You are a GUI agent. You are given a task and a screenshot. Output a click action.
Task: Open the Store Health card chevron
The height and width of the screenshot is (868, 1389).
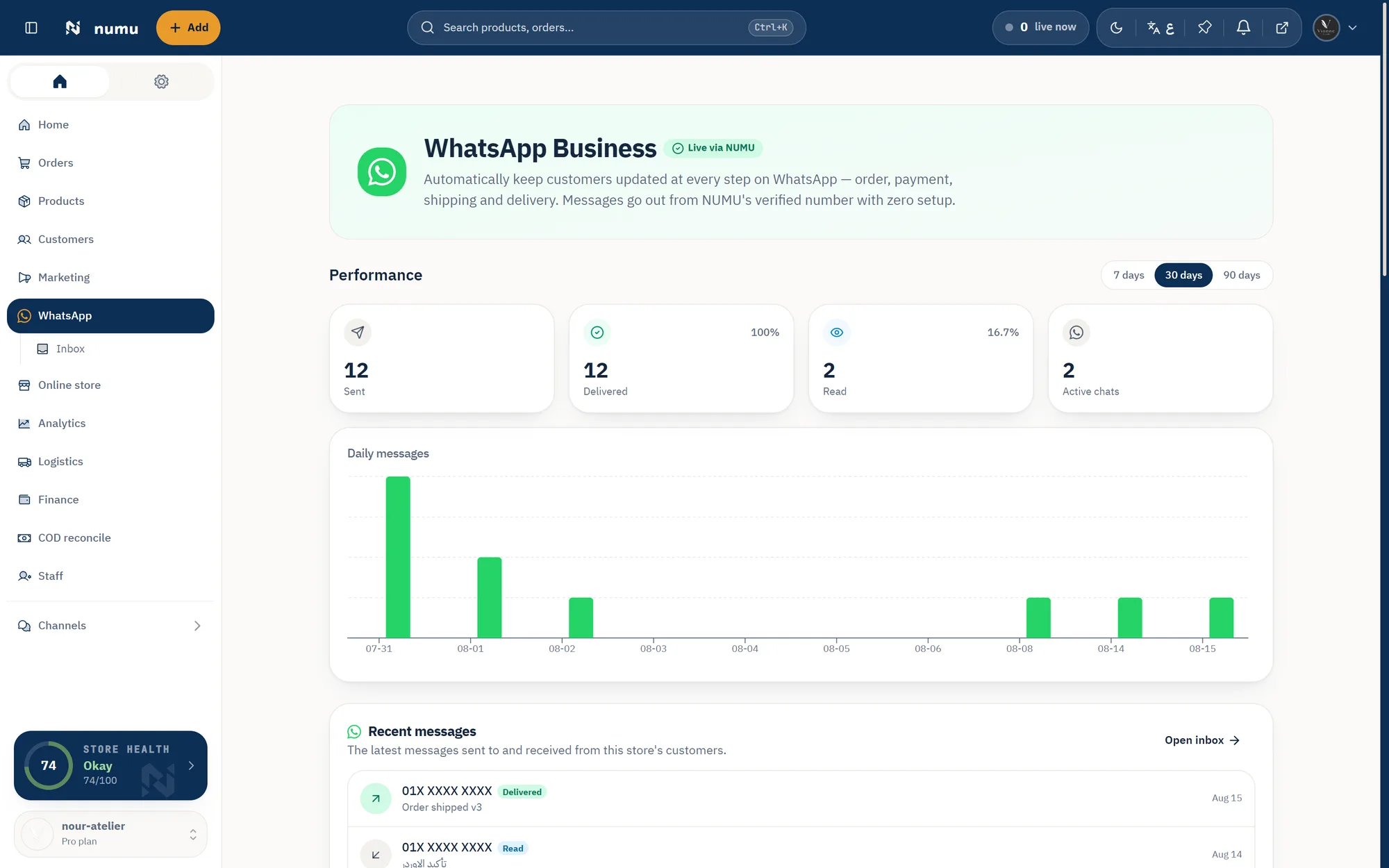pos(192,766)
